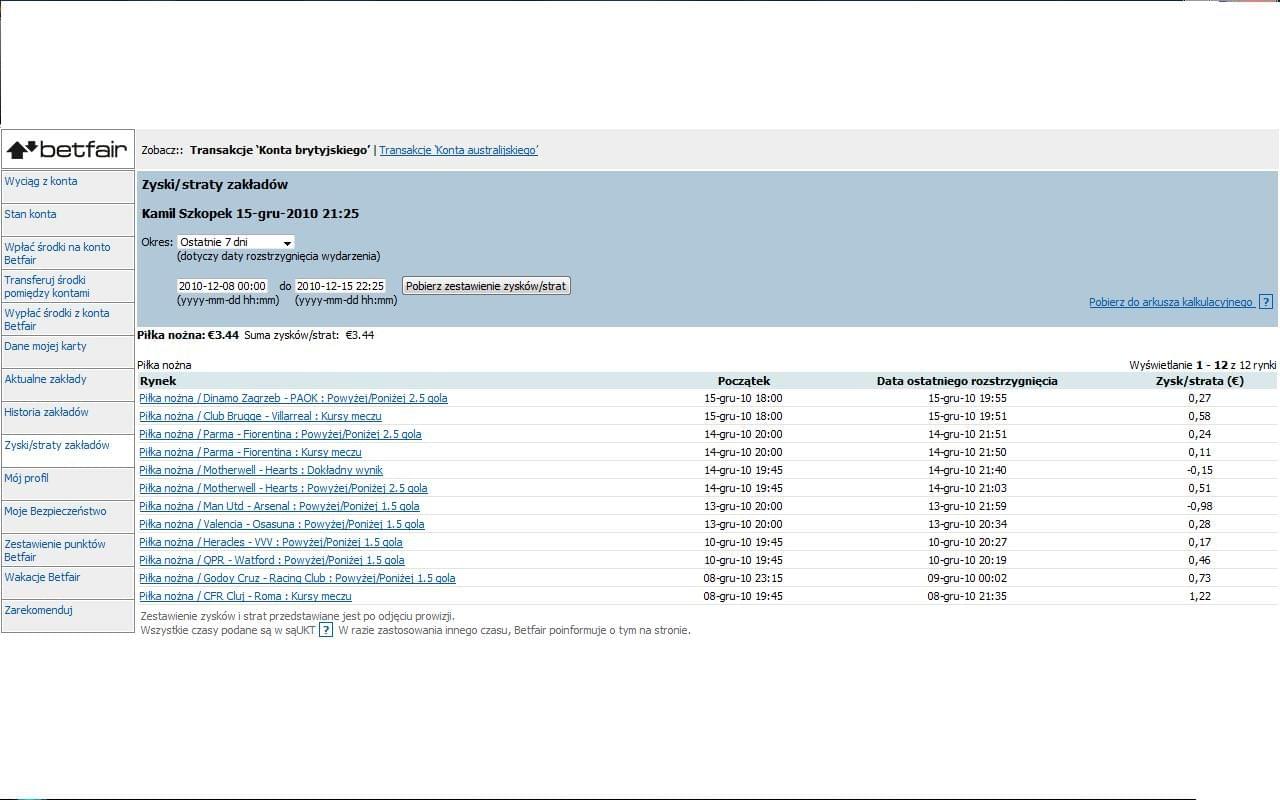The width and height of the screenshot is (1280, 800).
Task: Open Man Utd - Arsenal market link
Action: pos(279,506)
